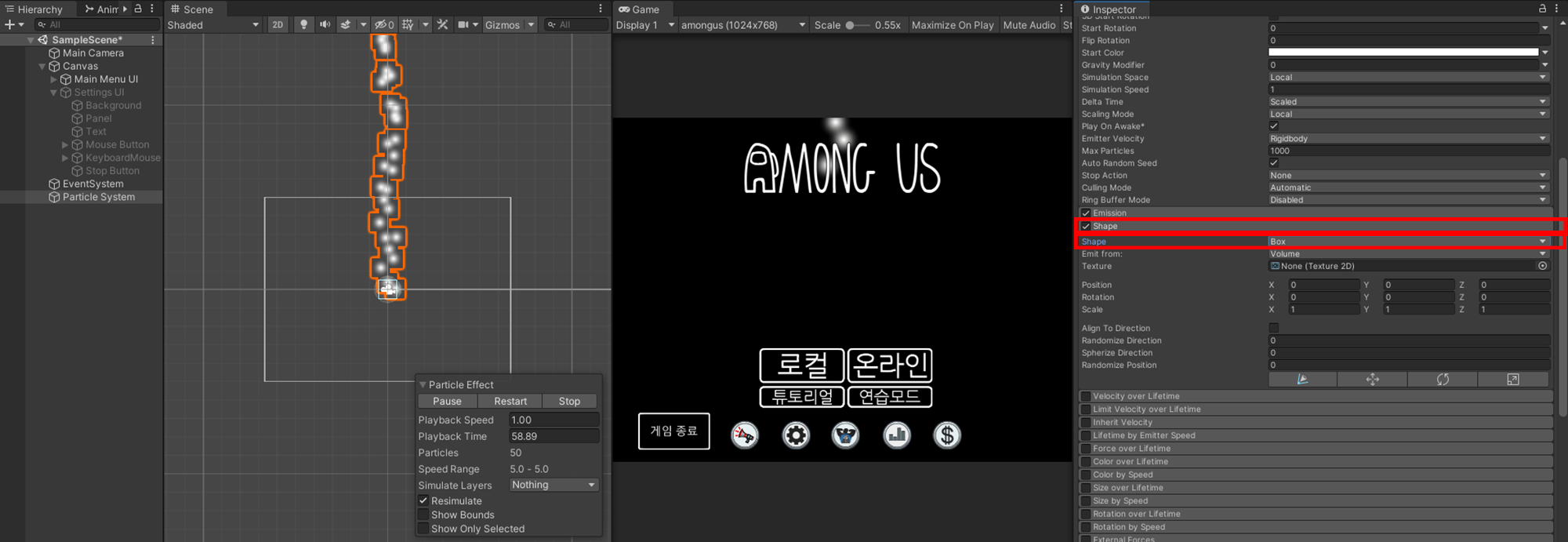Enable Align To Direction checkbox
The height and width of the screenshot is (542, 1568).
(x=1273, y=329)
